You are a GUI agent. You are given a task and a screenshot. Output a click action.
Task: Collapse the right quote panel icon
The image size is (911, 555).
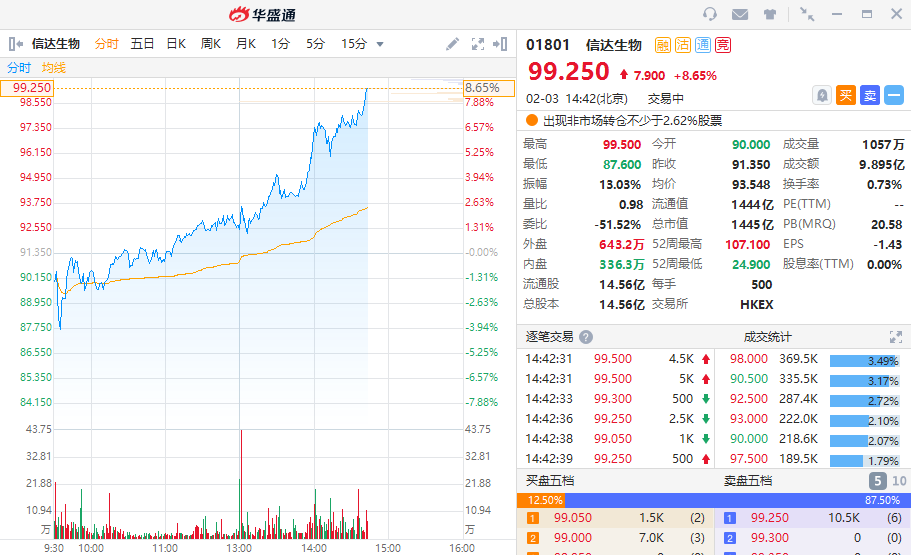pyautogui.click(x=500, y=44)
